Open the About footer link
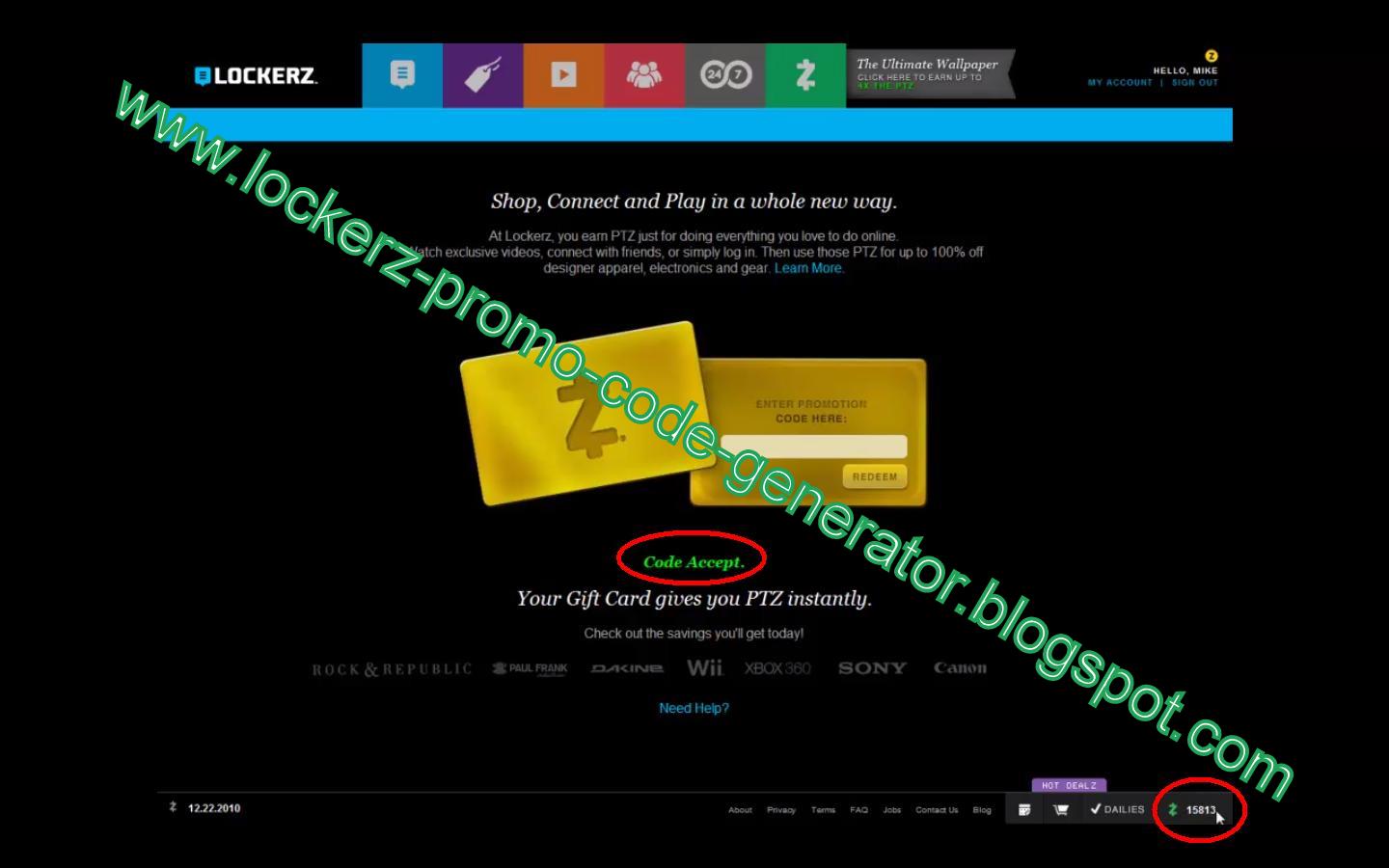This screenshot has height=868, width=1389. [740, 810]
